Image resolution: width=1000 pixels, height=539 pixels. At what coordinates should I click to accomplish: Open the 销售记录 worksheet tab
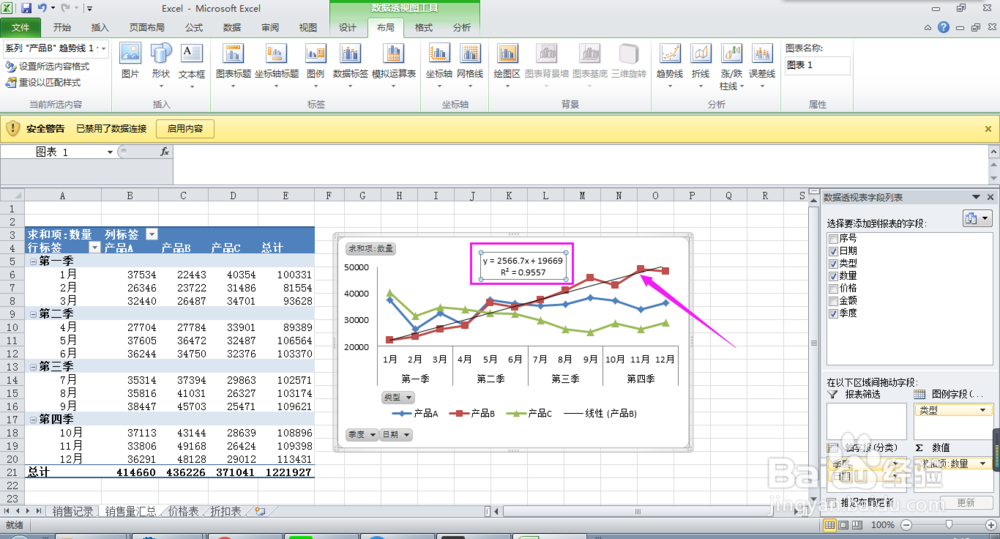tap(72, 511)
